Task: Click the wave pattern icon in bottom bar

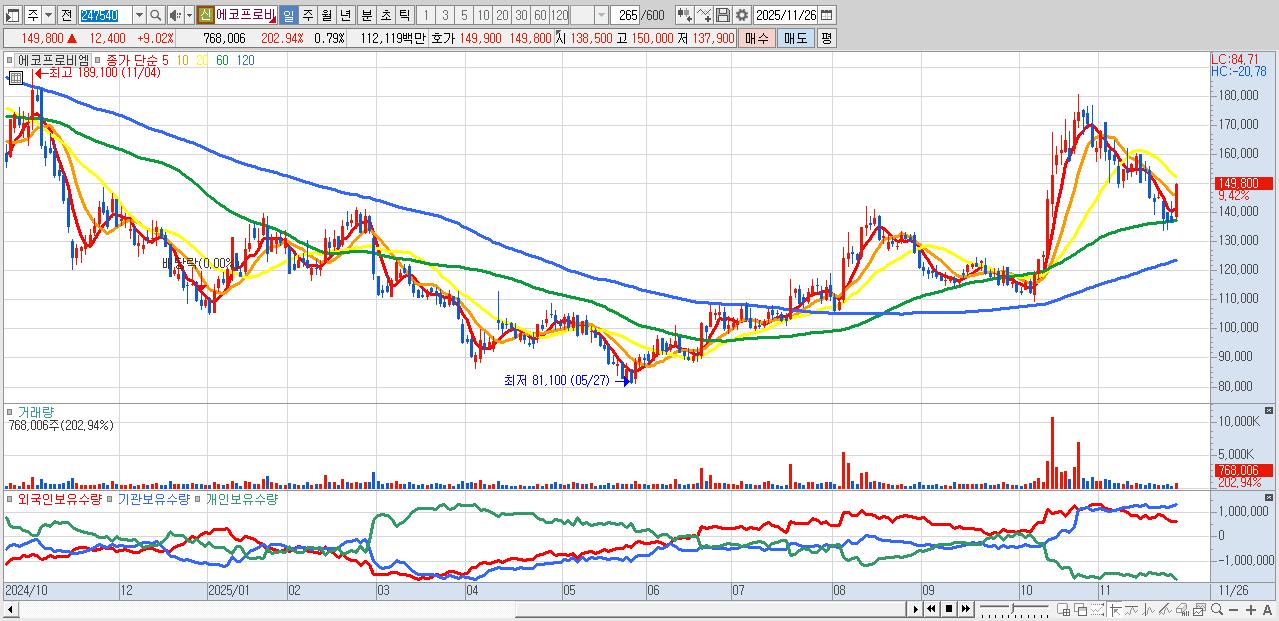Action: [1148, 609]
